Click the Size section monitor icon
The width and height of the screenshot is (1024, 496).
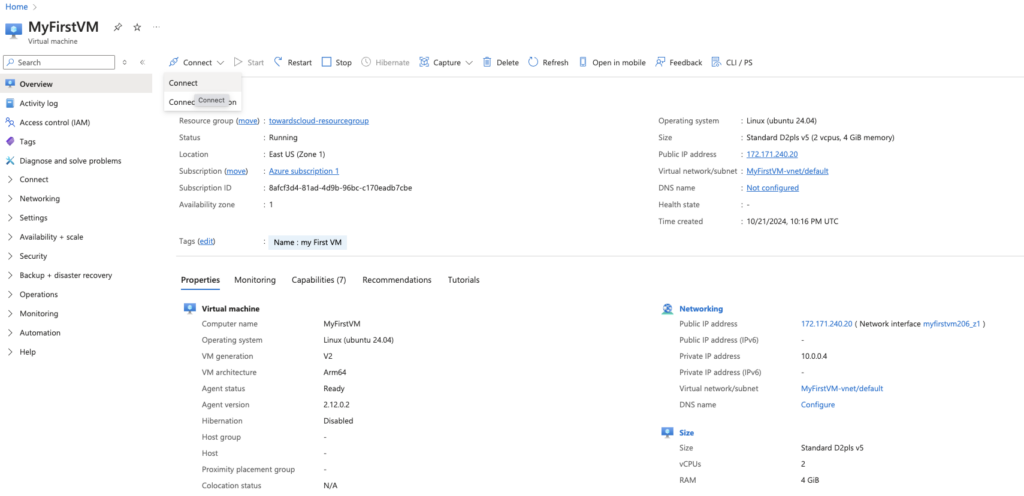click(667, 432)
